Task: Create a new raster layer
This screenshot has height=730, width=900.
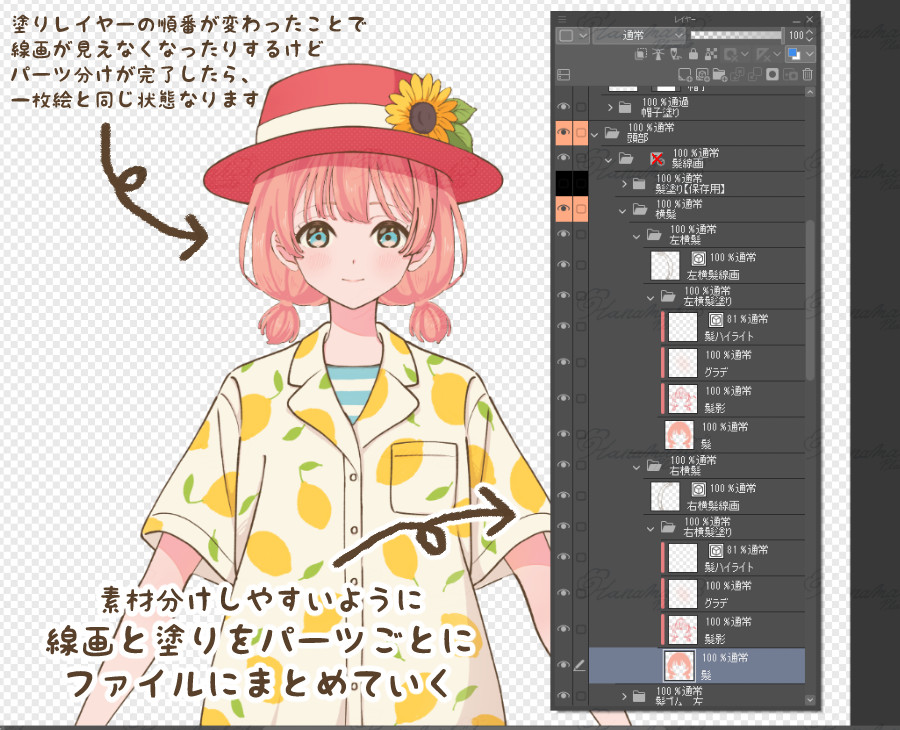Action: (x=685, y=74)
